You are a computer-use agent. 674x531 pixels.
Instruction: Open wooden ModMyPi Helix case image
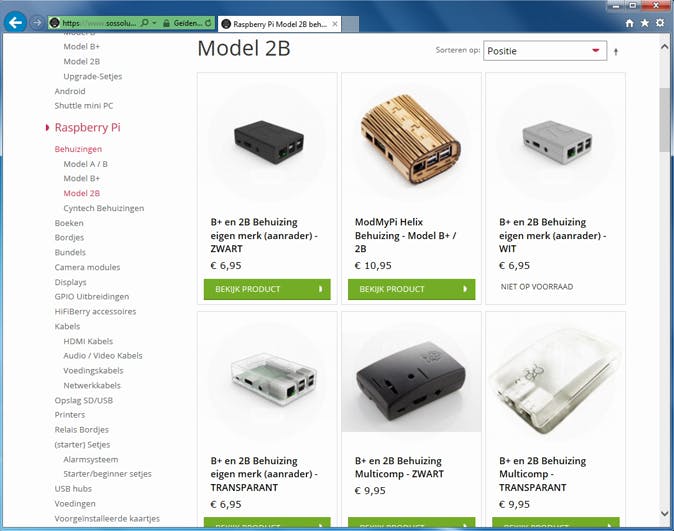click(x=411, y=142)
